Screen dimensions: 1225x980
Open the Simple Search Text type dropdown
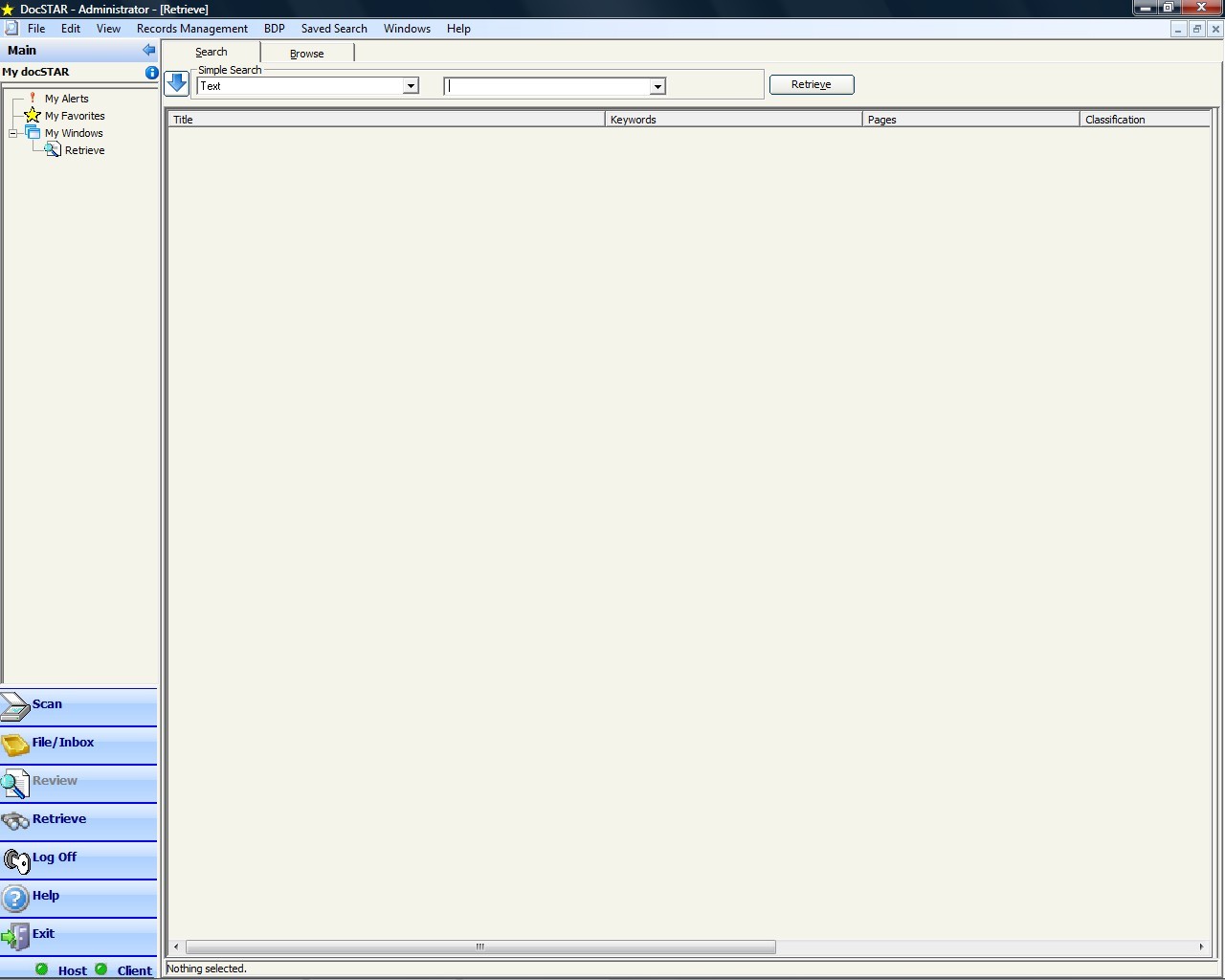(x=411, y=86)
